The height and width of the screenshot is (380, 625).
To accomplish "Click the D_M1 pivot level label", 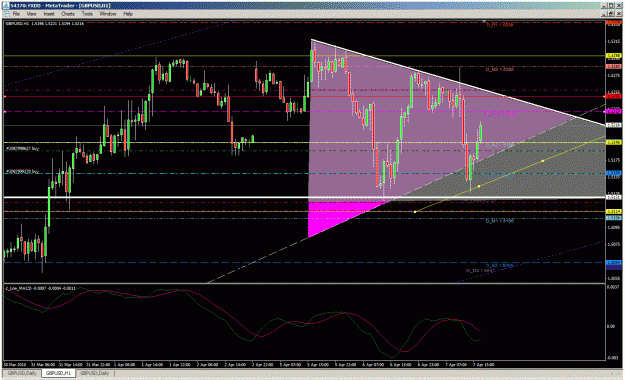I will click(x=499, y=221).
